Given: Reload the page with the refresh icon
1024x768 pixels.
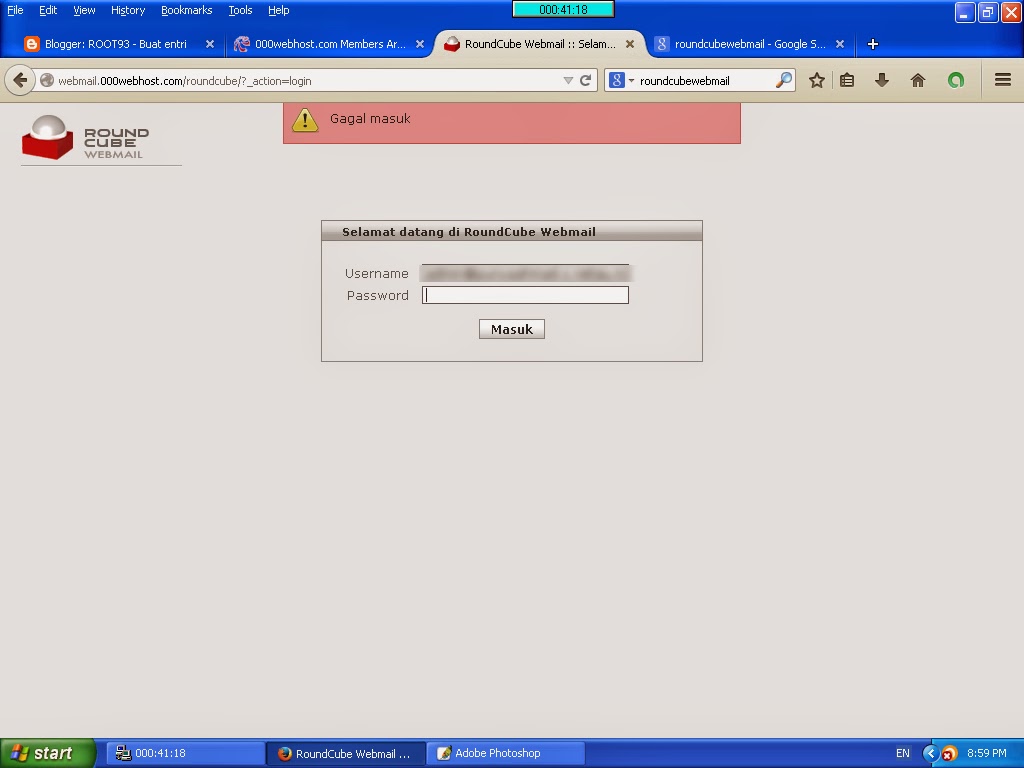Looking at the screenshot, I should pos(586,80).
